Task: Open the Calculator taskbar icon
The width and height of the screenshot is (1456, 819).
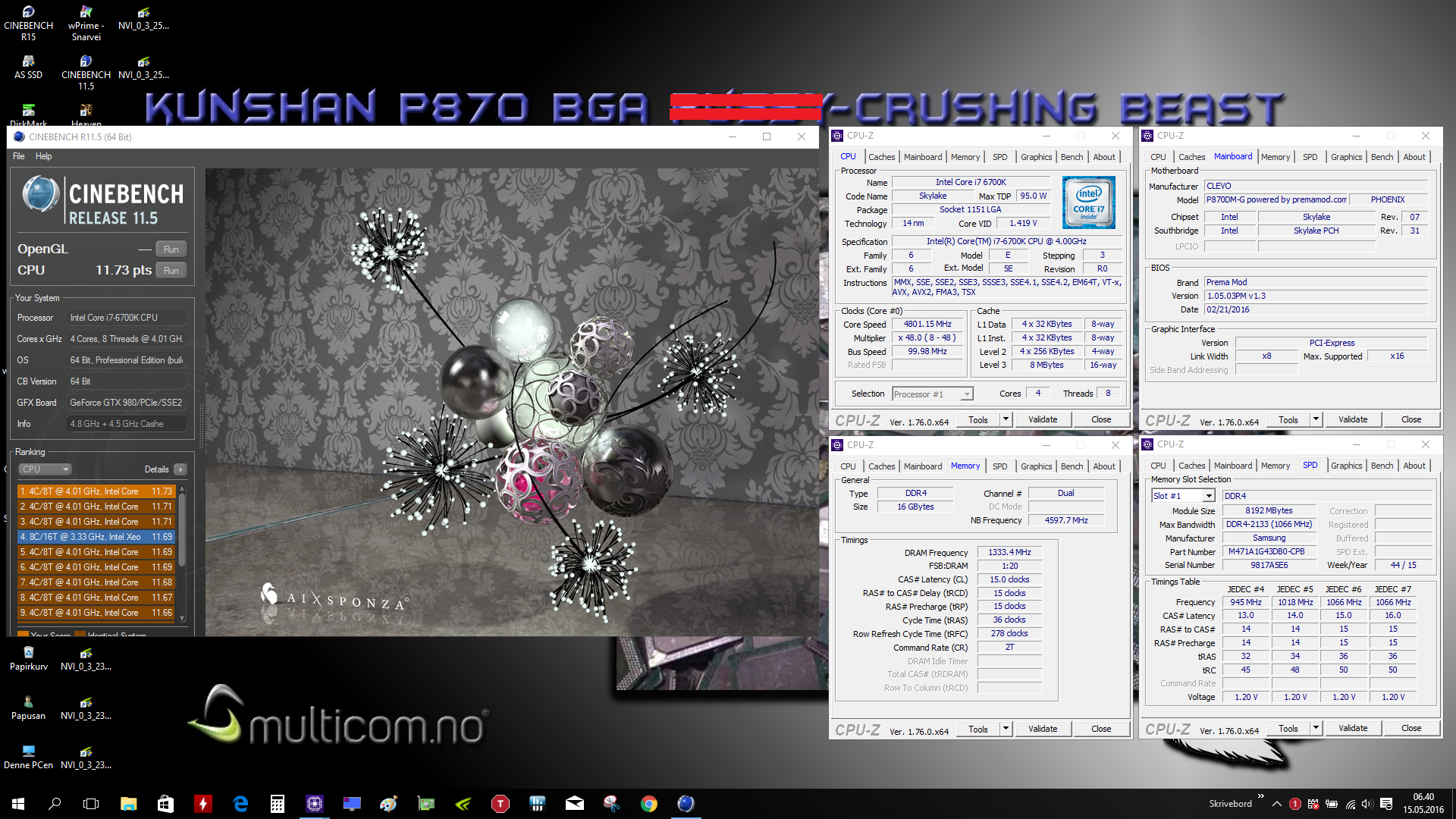Action: click(278, 804)
